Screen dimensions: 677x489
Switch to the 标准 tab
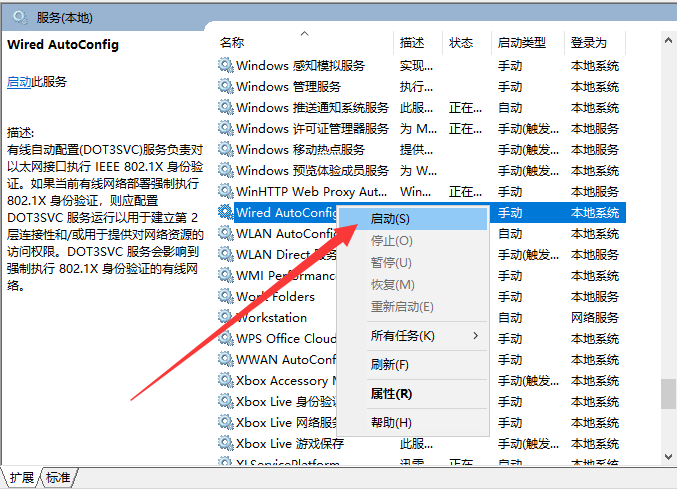tap(59, 478)
